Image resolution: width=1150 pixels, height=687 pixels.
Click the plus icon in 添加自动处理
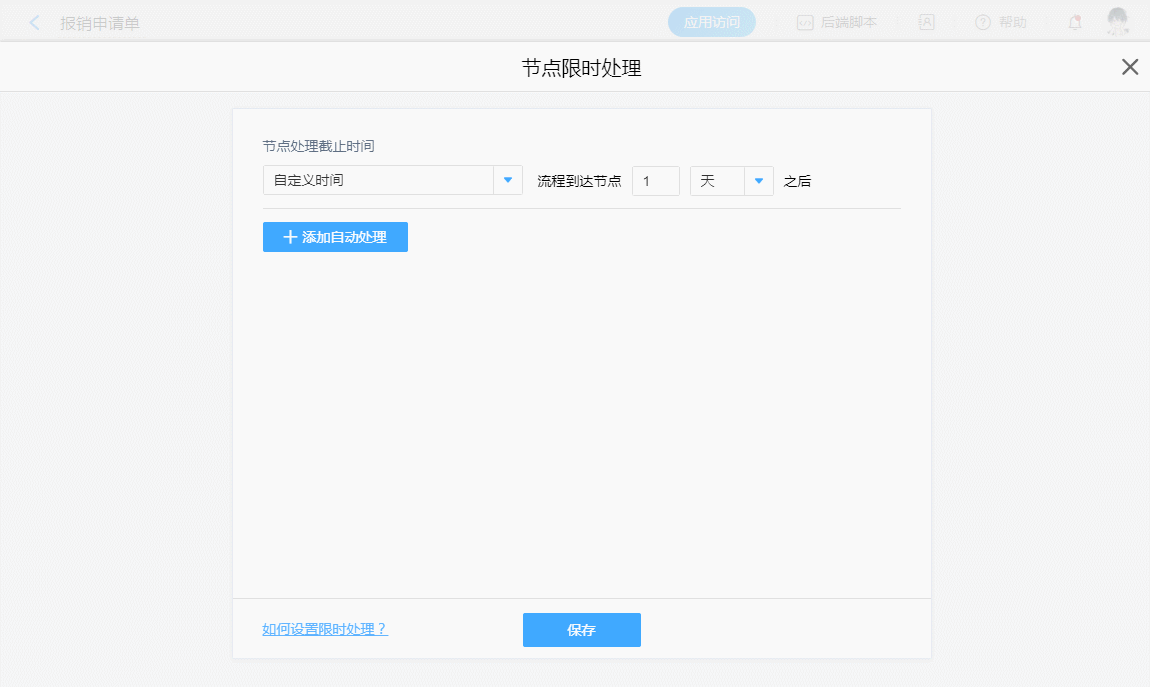tap(290, 237)
